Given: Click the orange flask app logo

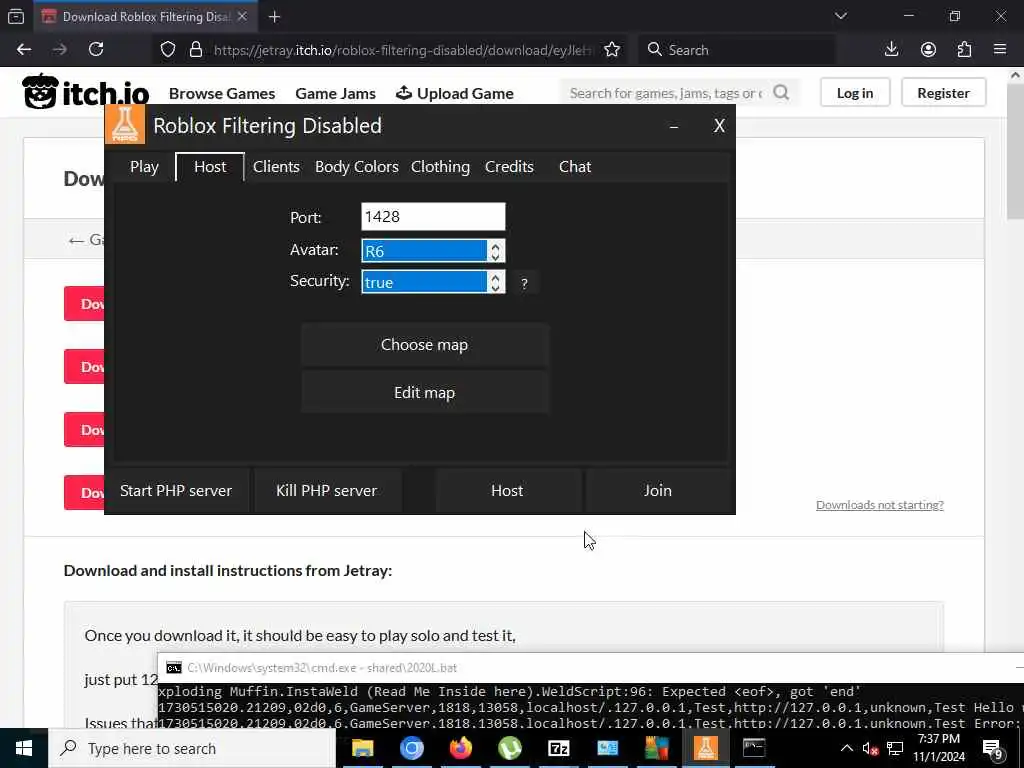Looking at the screenshot, I should coord(125,124).
